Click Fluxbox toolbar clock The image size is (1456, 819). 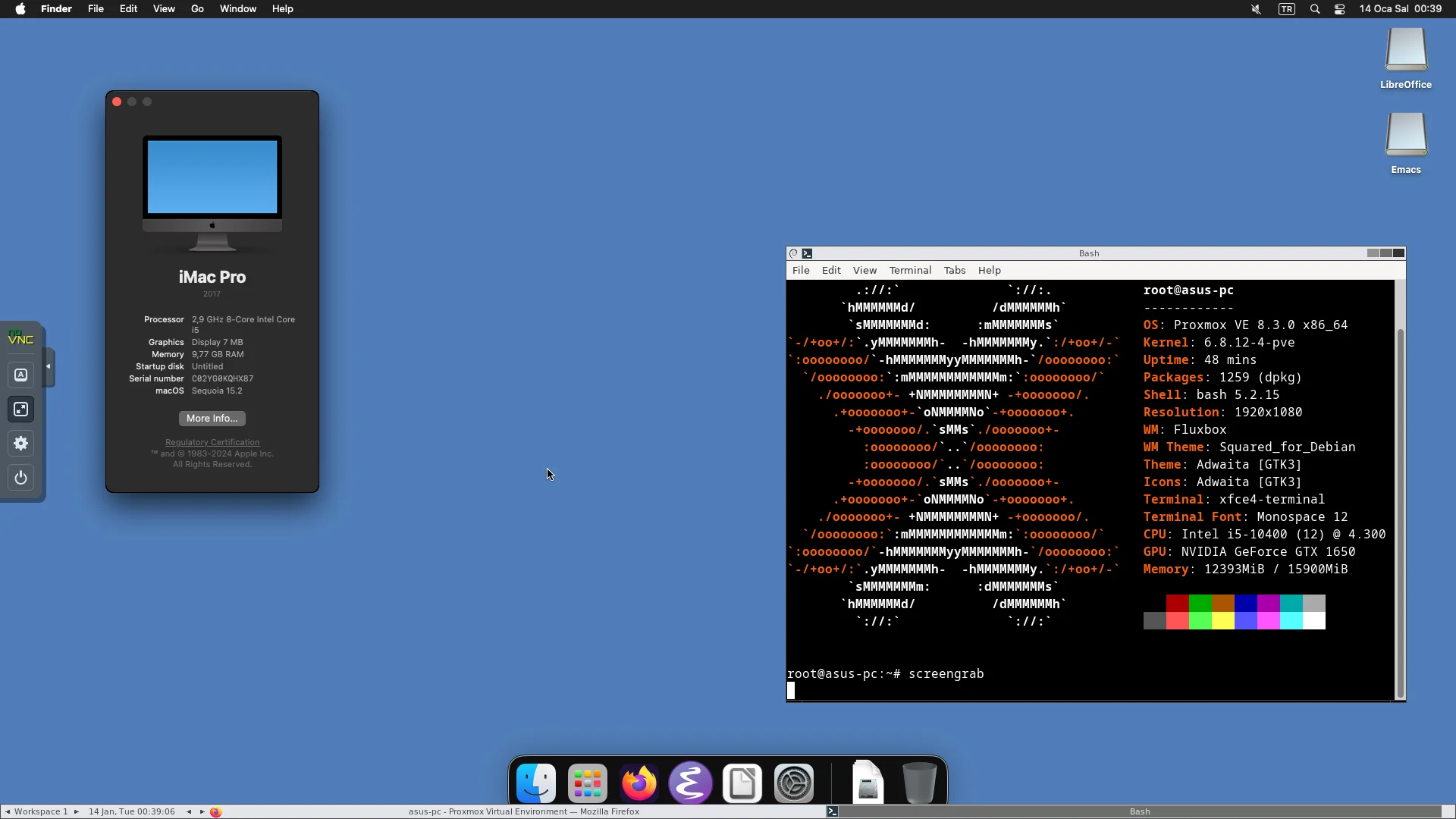(132, 811)
